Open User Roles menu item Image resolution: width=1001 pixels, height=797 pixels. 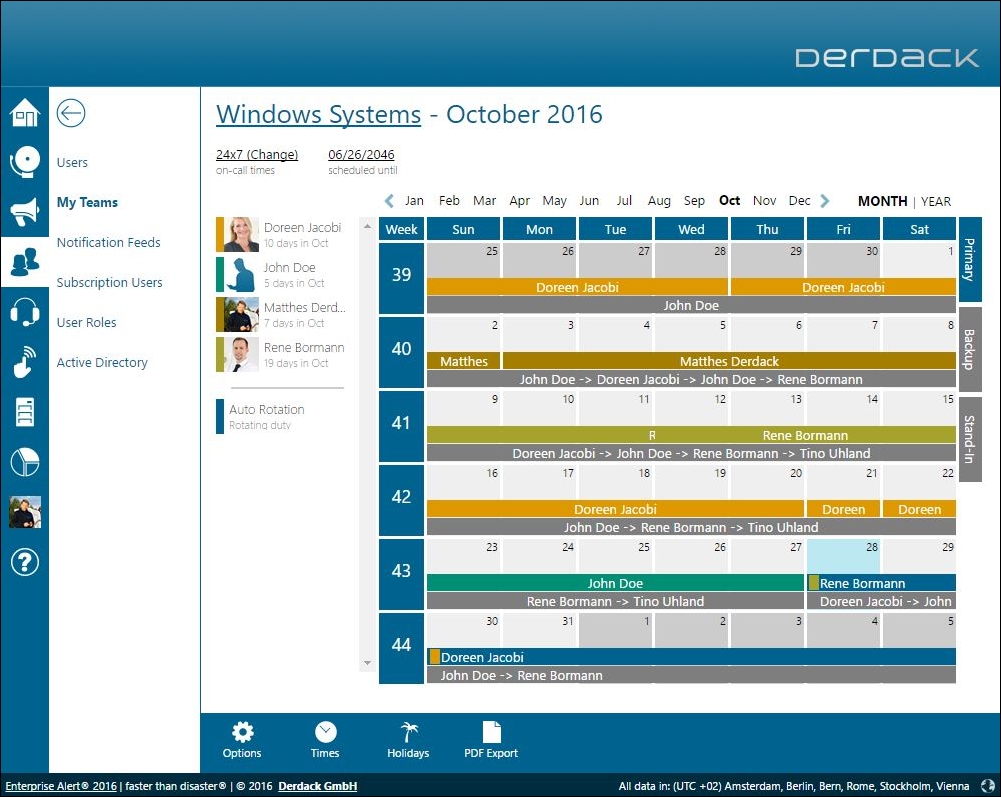86,323
